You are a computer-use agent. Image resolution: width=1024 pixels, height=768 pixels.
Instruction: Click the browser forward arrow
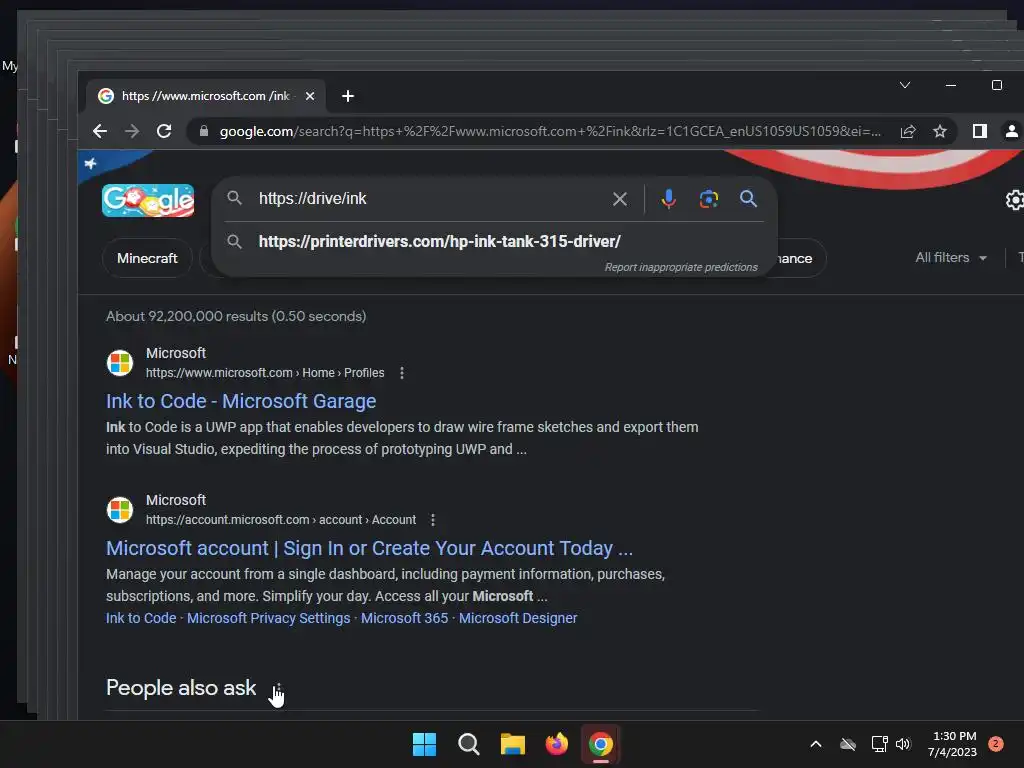(132, 131)
